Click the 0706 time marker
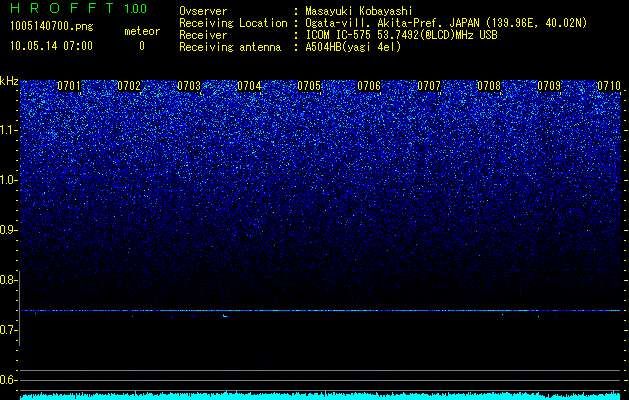Viewport: 629px width, 400px height. click(369, 86)
